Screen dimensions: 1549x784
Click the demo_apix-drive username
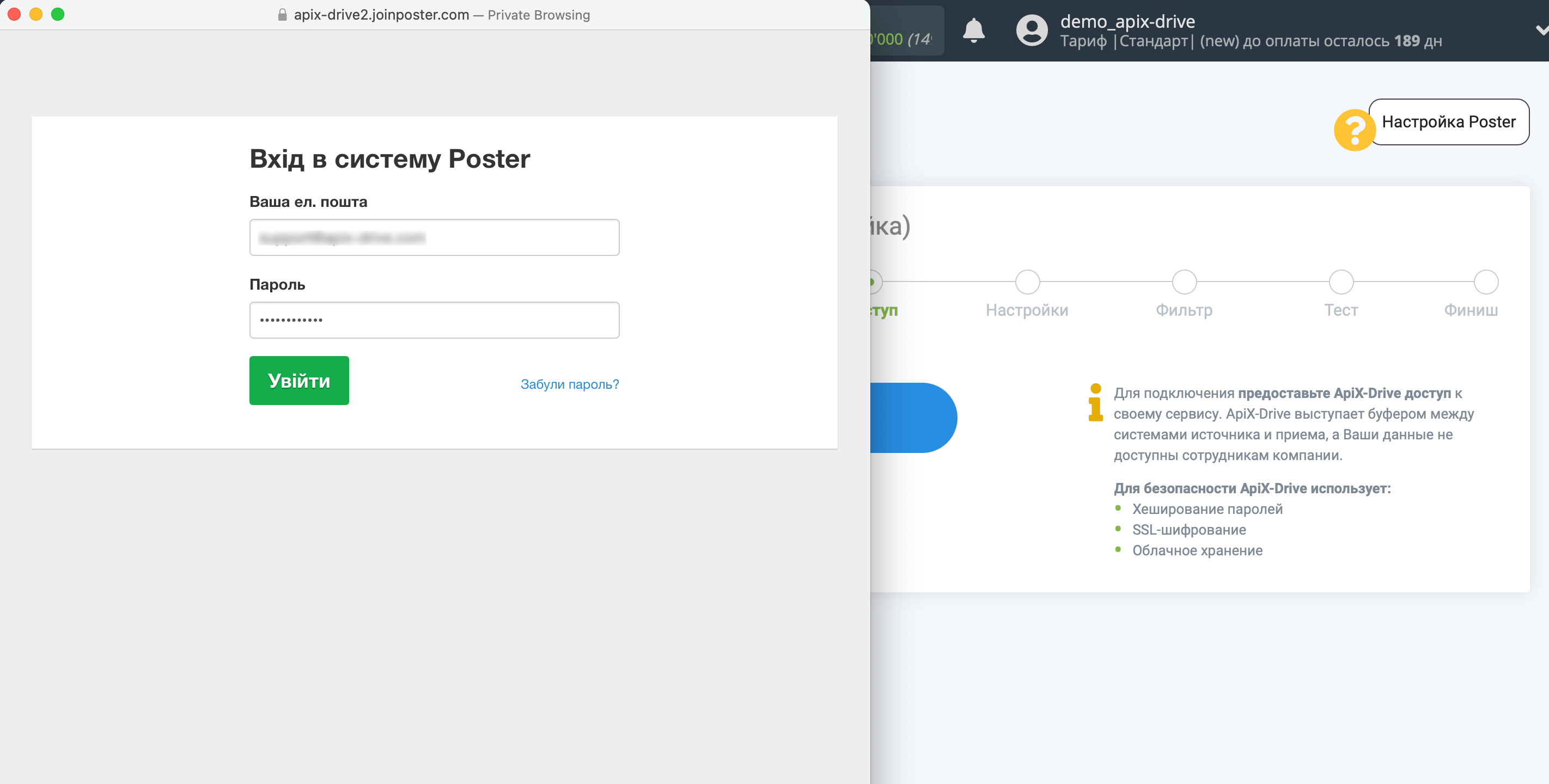1127,21
